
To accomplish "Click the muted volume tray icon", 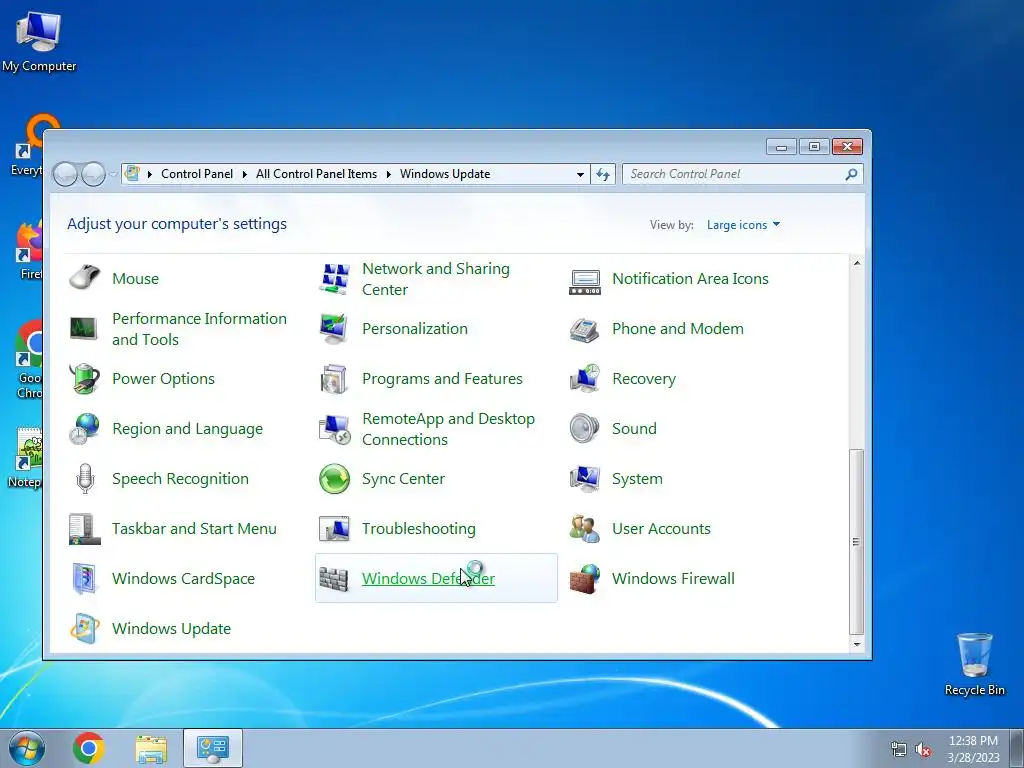I will click(923, 750).
